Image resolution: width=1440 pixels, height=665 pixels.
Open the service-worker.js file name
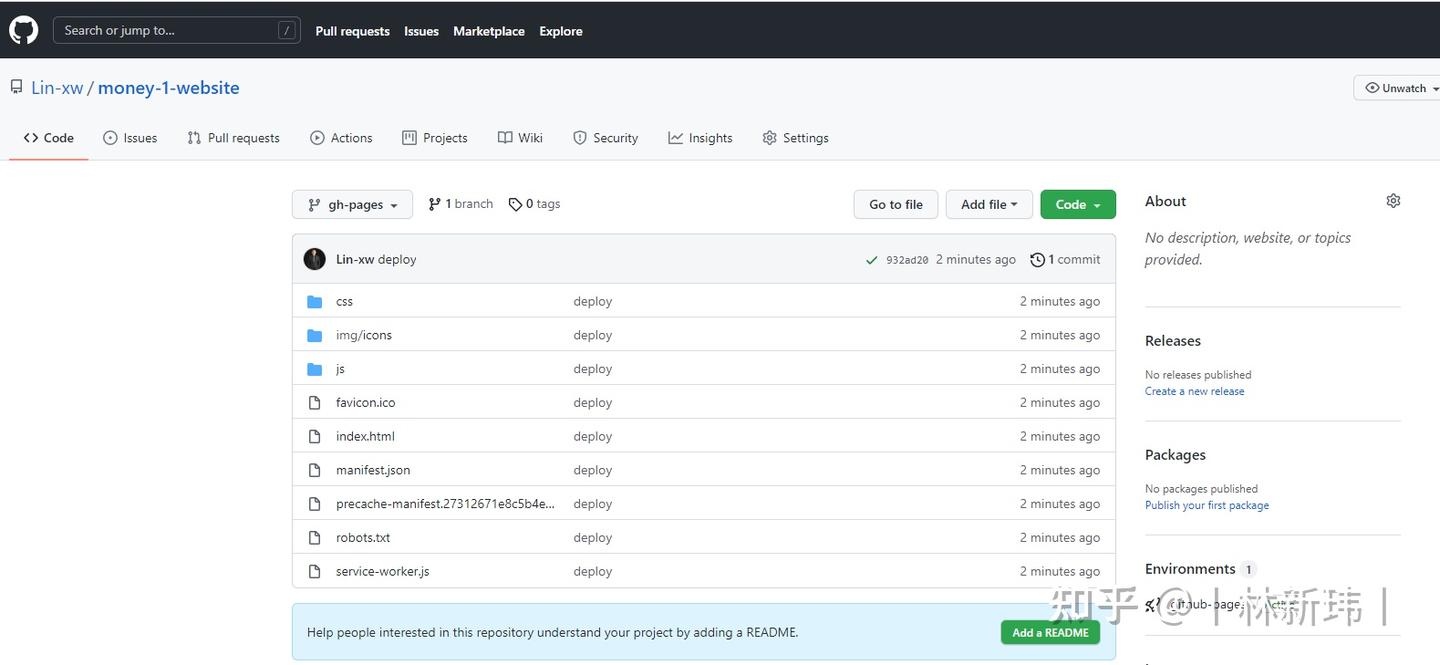[383, 572]
